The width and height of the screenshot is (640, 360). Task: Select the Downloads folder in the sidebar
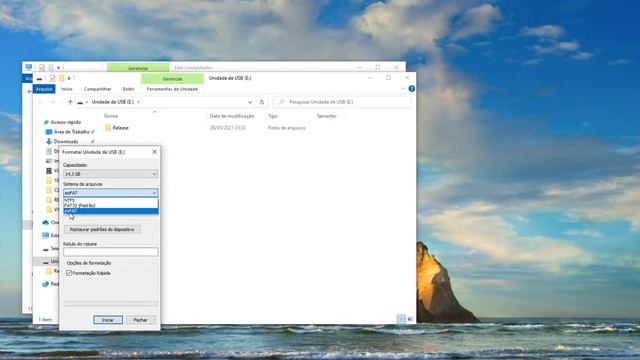[66, 142]
